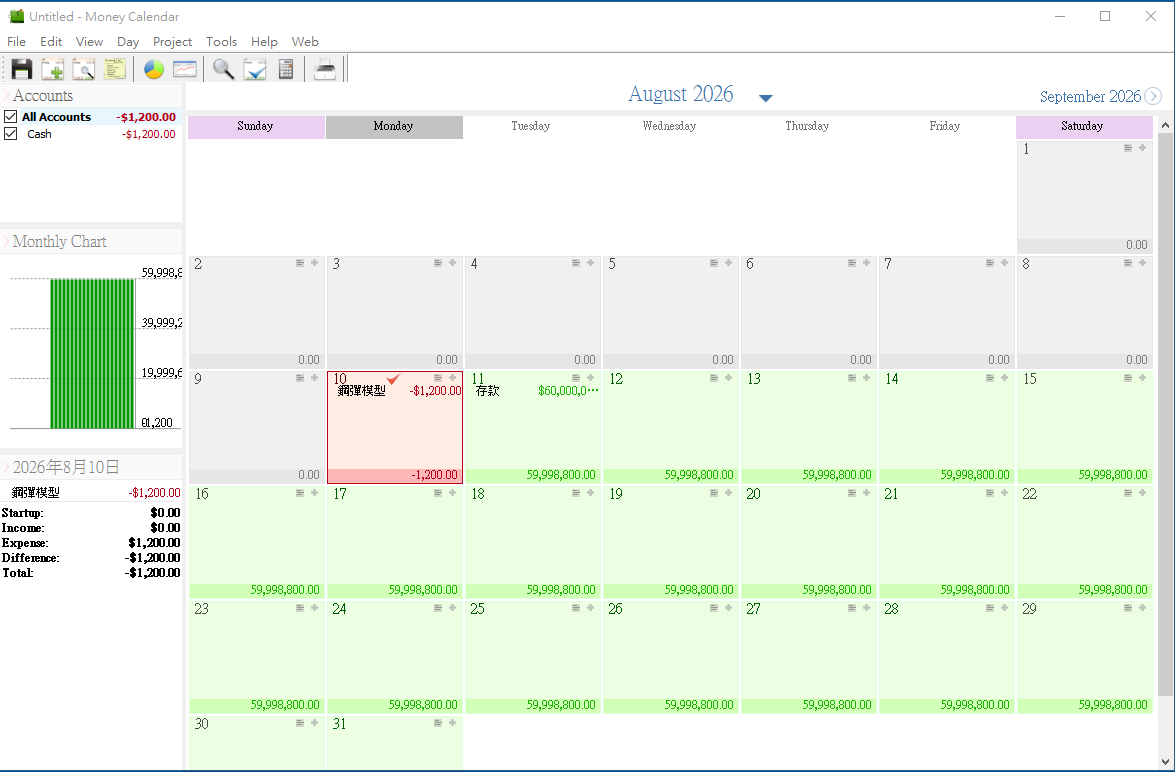
Task: Click the green bars in Monthly Chart
Action: (x=93, y=353)
